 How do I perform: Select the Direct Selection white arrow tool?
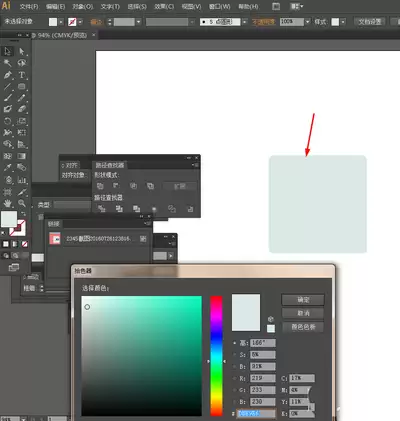tap(22, 51)
